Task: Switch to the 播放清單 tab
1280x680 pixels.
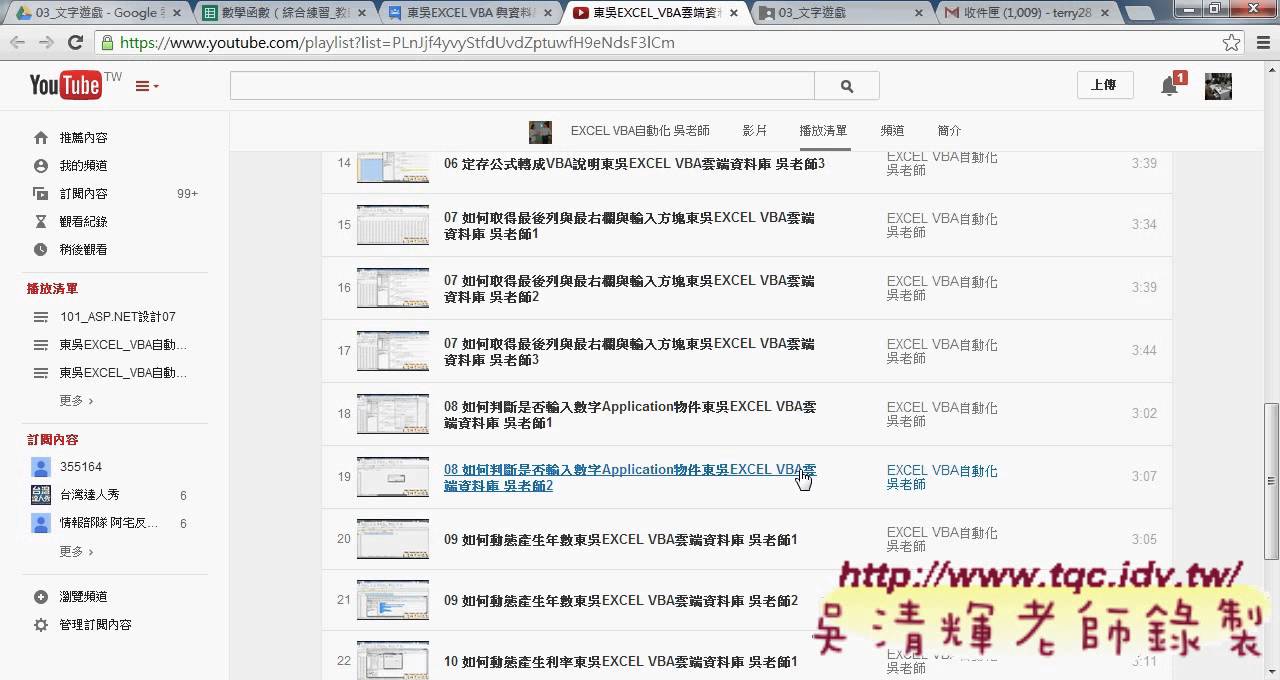Action: tap(823, 131)
